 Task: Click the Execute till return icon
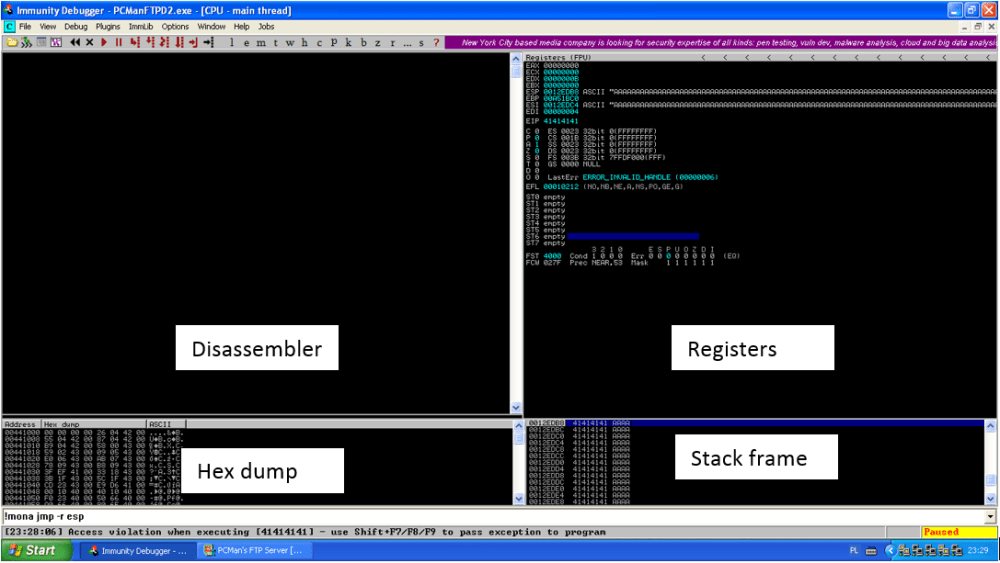pyautogui.click(x=193, y=43)
